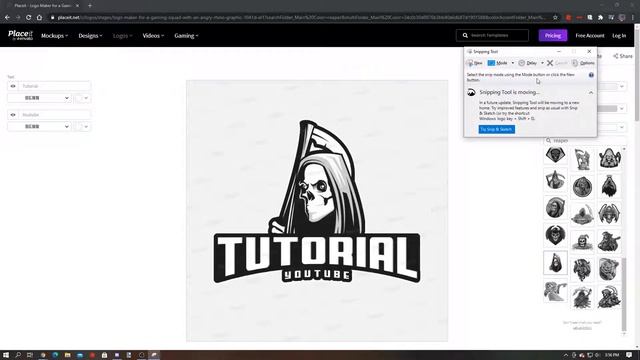This screenshot has height=360, width=640.
Task: Click the red extension icon in Chrome toolbar
Action: 568,18
